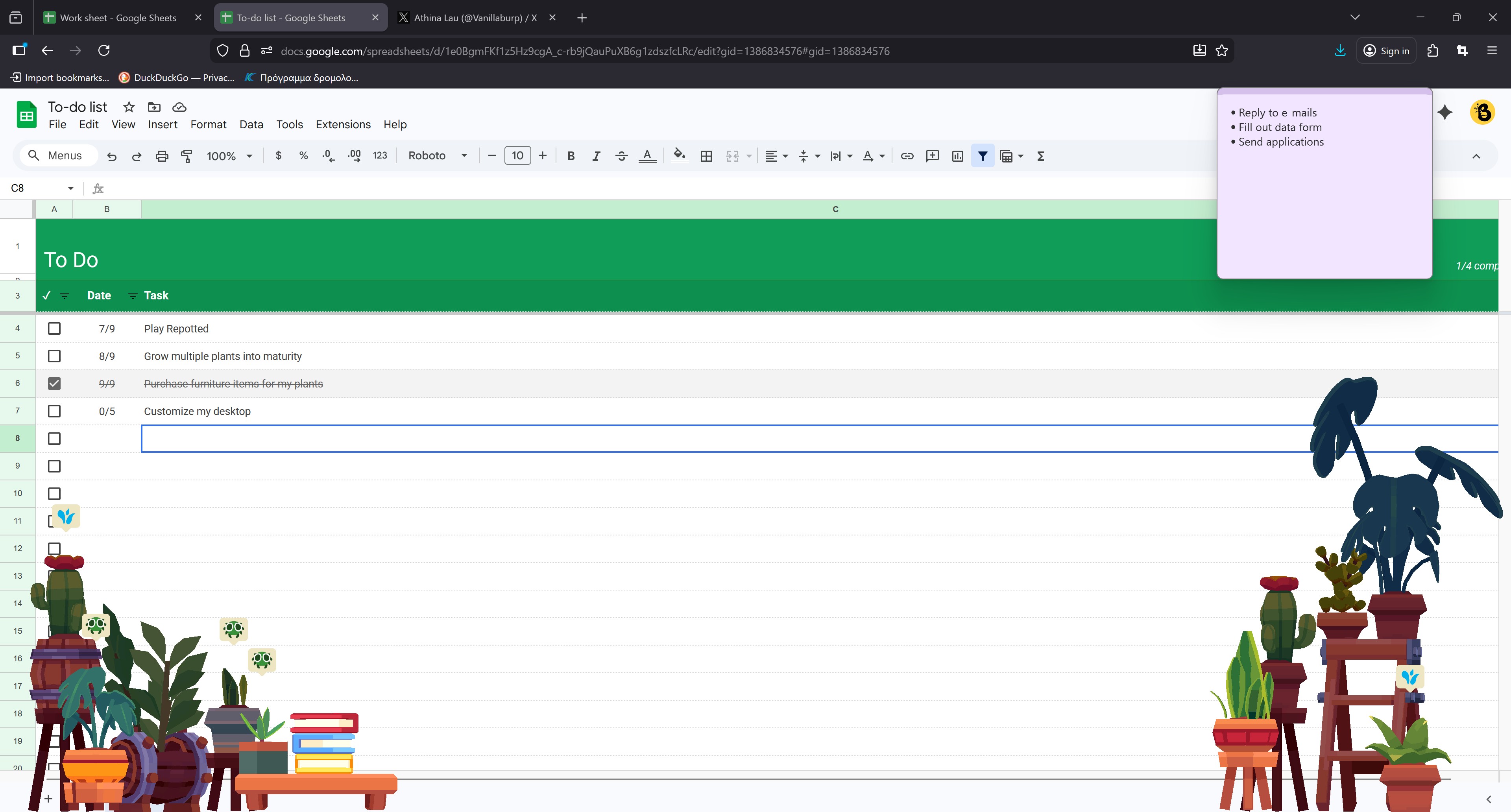Toggle strikethrough formatting in toolbar
Image resolution: width=1511 pixels, height=812 pixels.
pos(621,156)
